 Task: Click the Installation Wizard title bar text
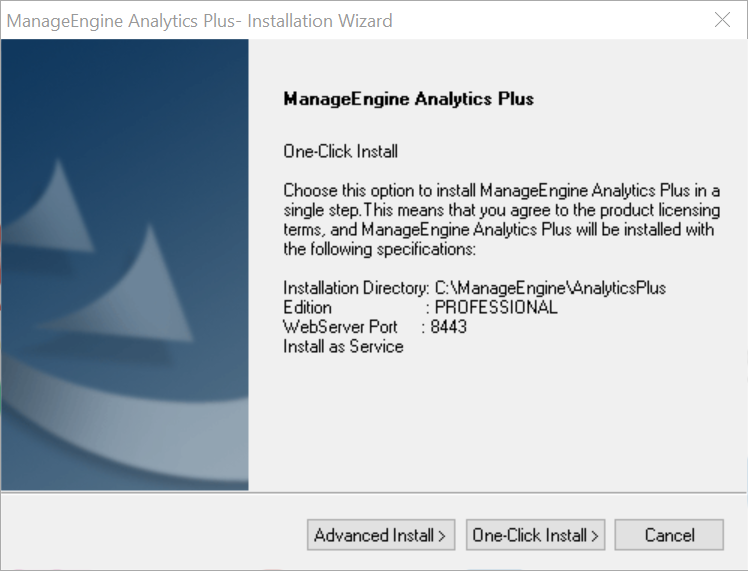[x=199, y=21]
